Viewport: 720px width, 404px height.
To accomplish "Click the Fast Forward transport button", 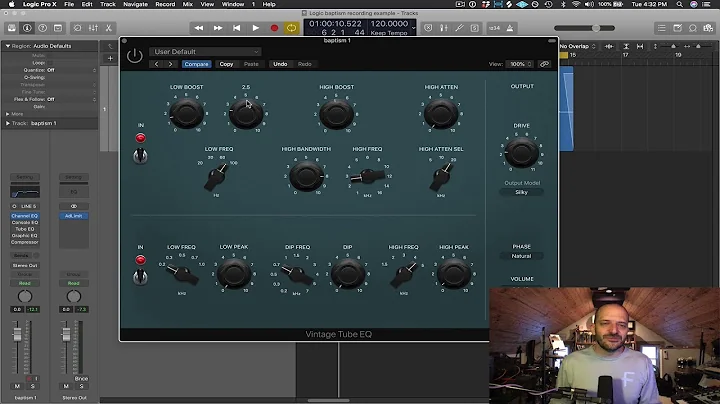I will click(218, 28).
